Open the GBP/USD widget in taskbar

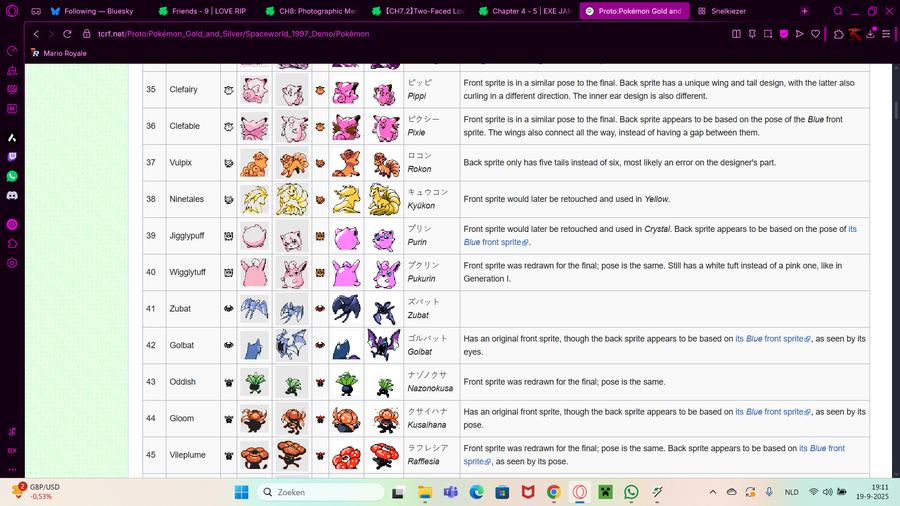pos(36,492)
